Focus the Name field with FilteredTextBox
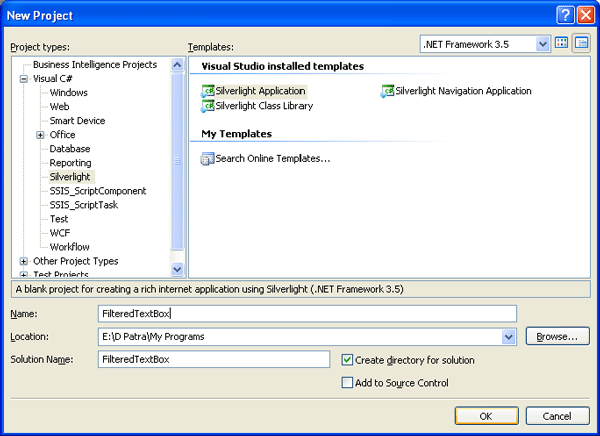The width and height of the screenshot is (600, 436). point(307,314)
